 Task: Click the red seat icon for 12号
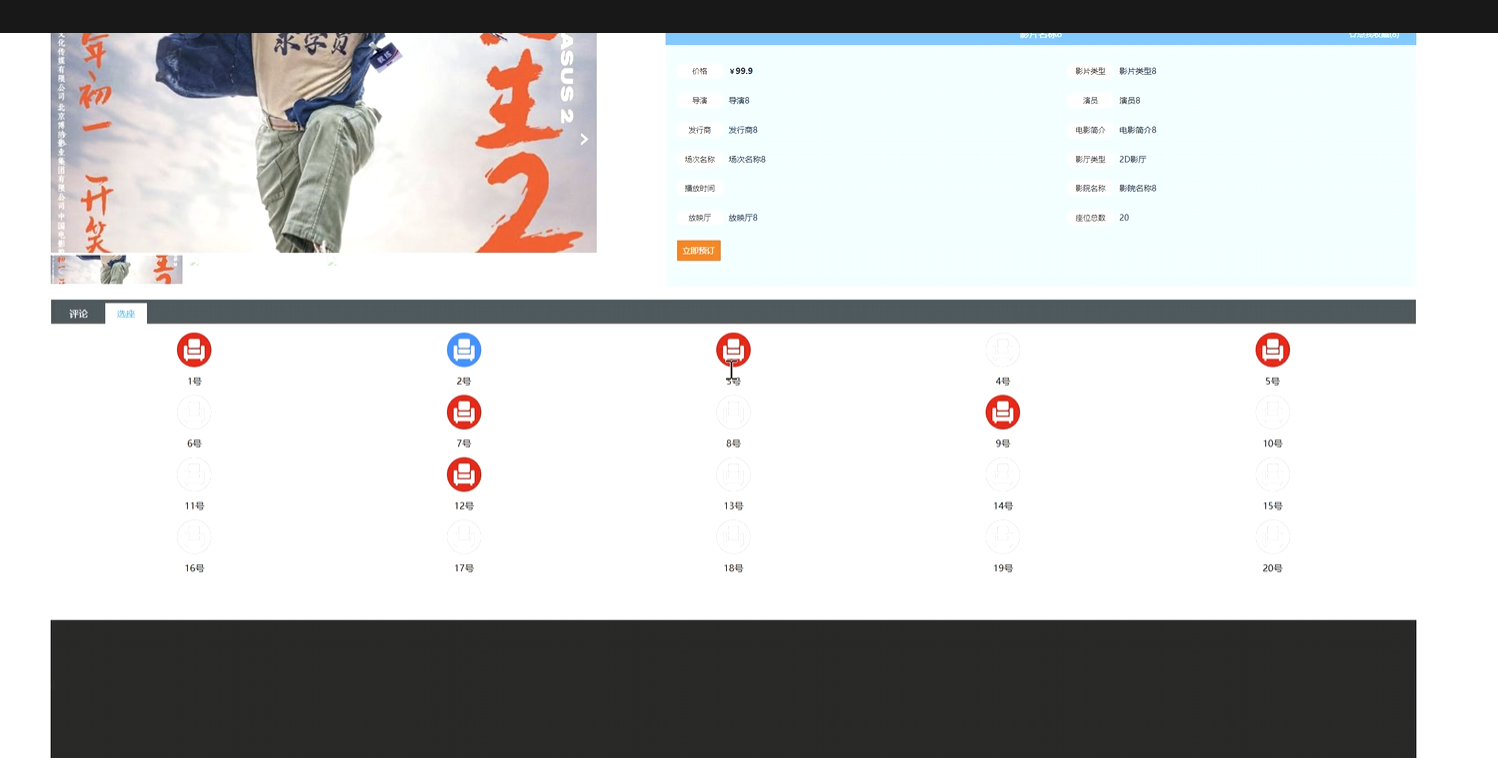464,475
